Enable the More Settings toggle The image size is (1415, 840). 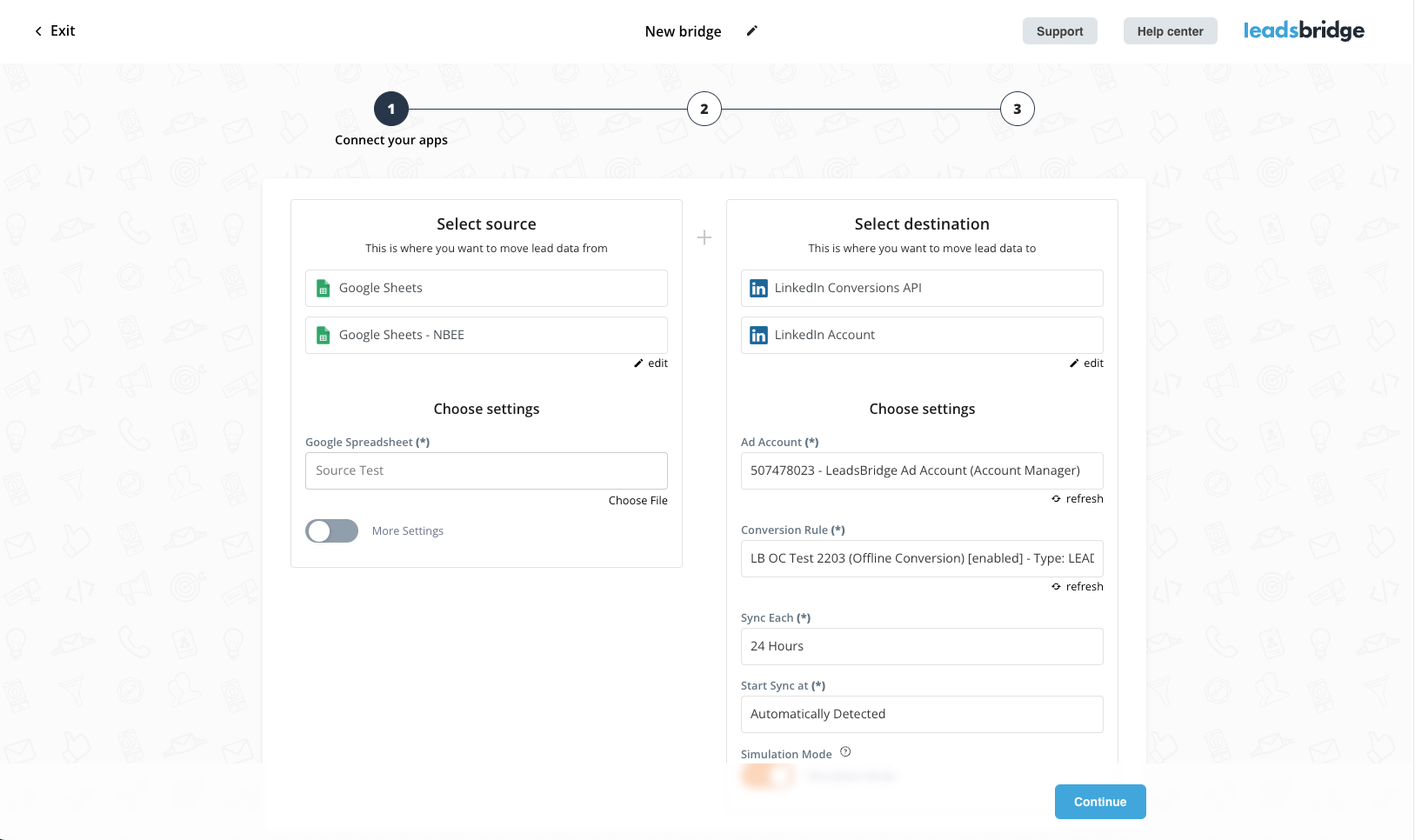pyautogui.click(x=331, y=531)
